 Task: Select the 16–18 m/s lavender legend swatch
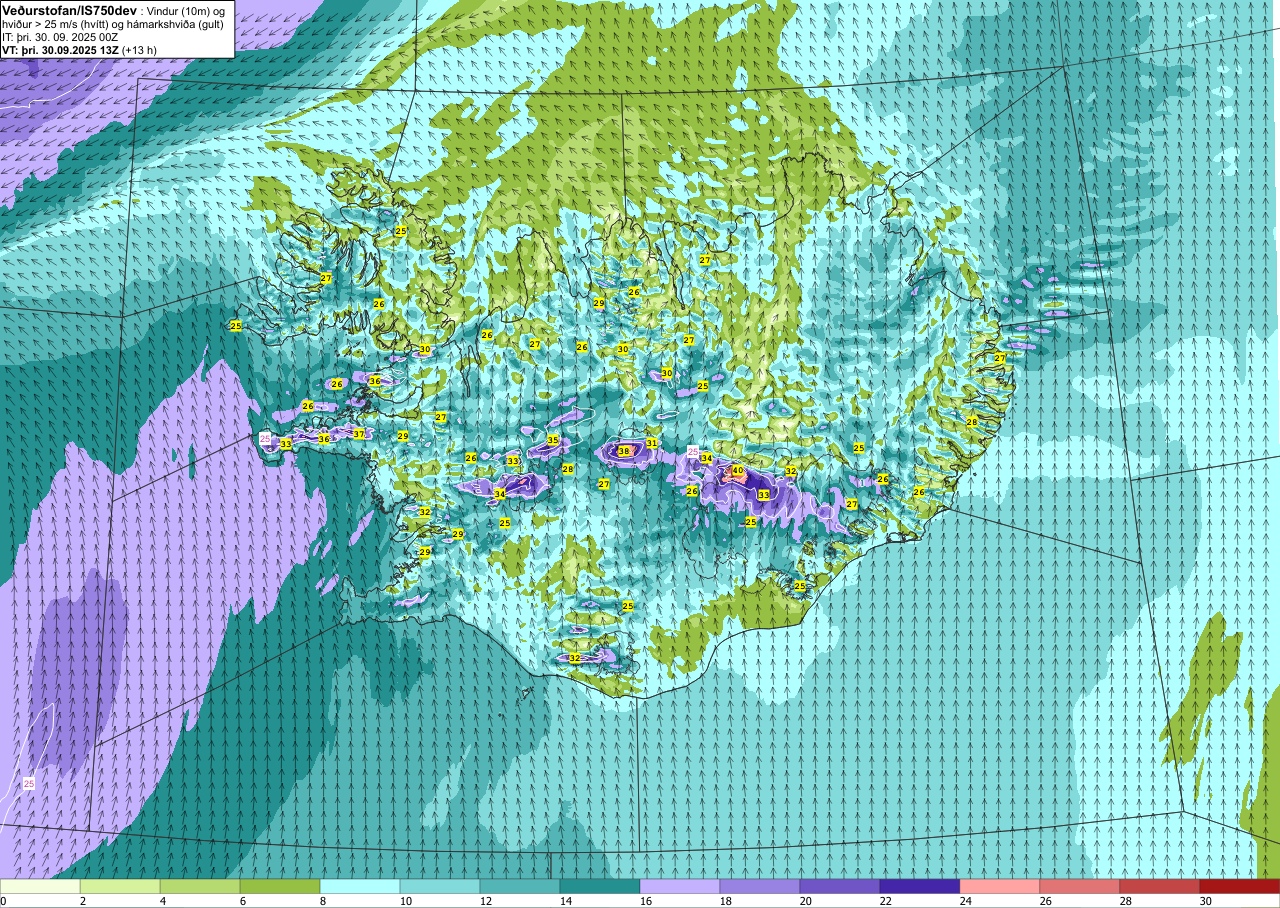(680, 886)
